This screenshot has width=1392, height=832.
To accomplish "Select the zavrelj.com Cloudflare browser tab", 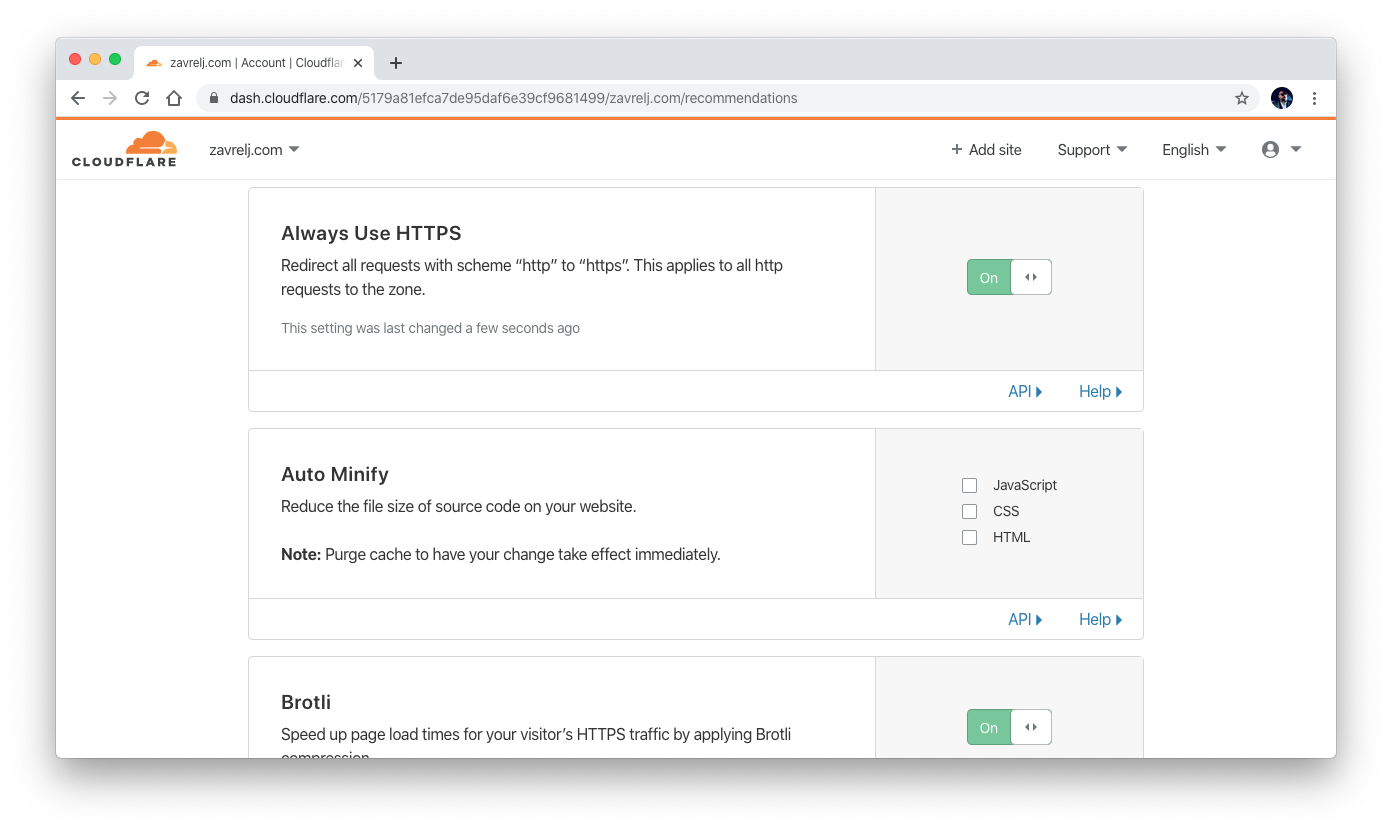I will click(x=254, y=63).
